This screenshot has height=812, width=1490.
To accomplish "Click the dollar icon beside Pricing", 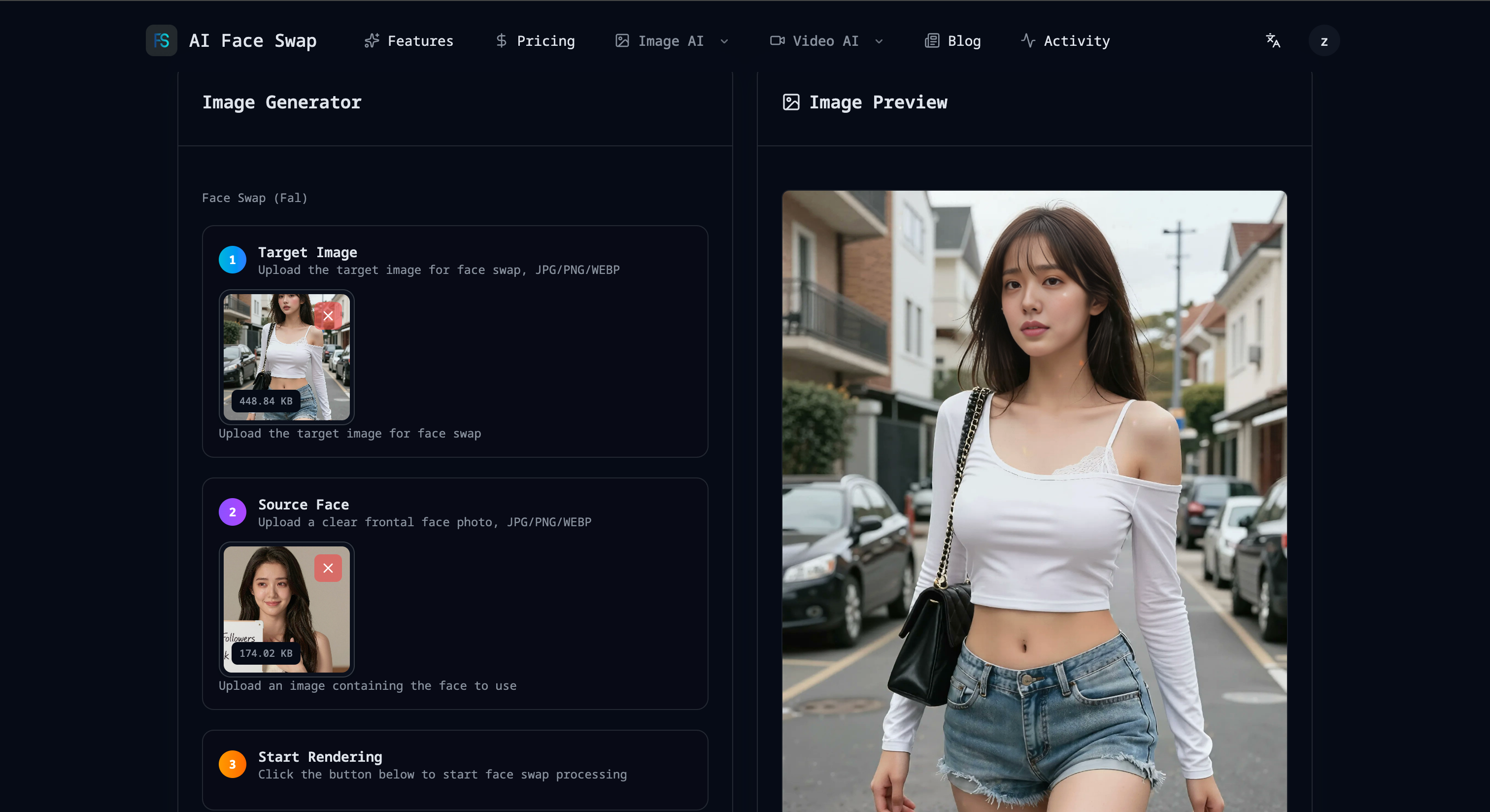I will pos(502,40).
